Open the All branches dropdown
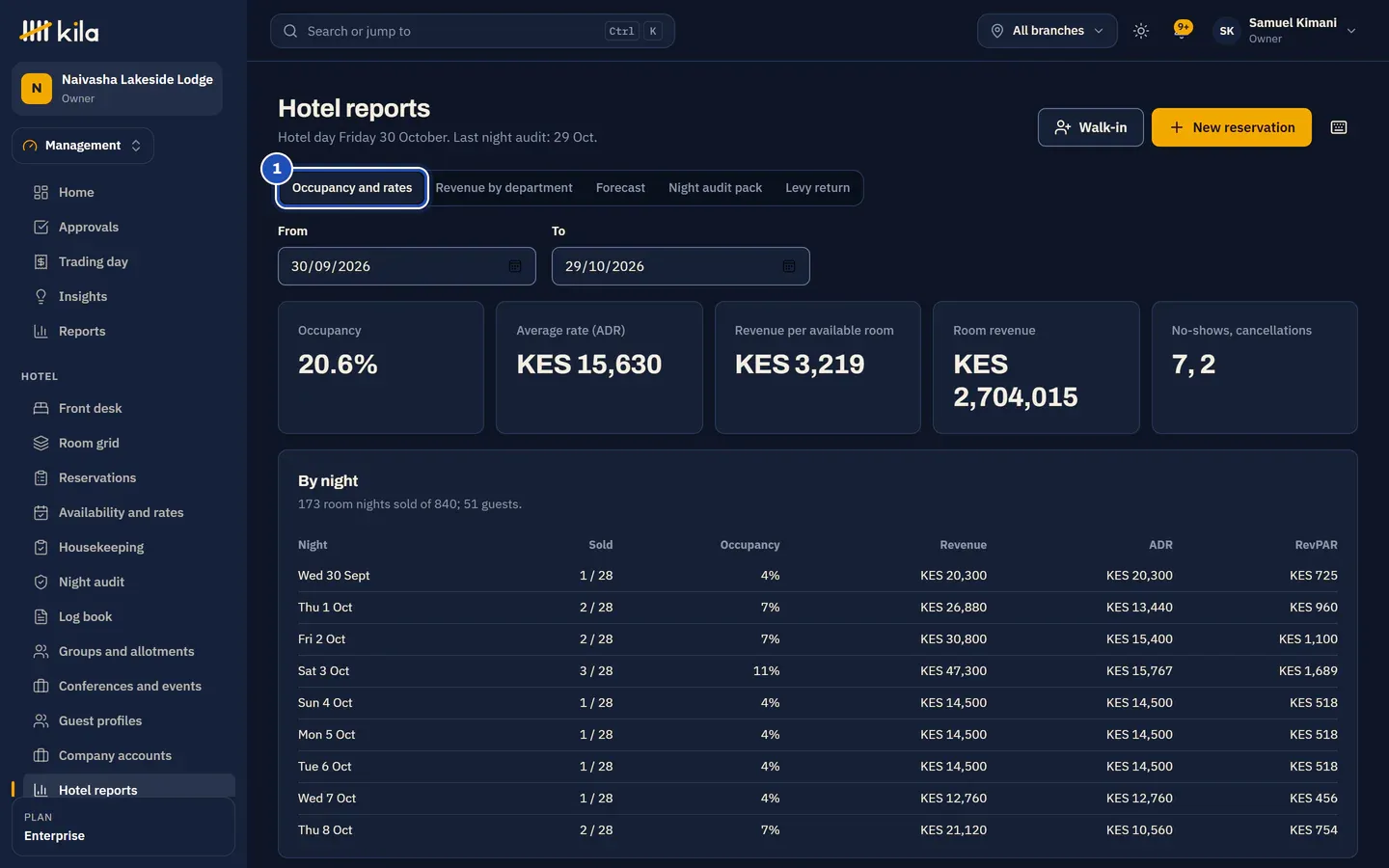Viewport: 1389px width, 868px height. point(1048,31)
